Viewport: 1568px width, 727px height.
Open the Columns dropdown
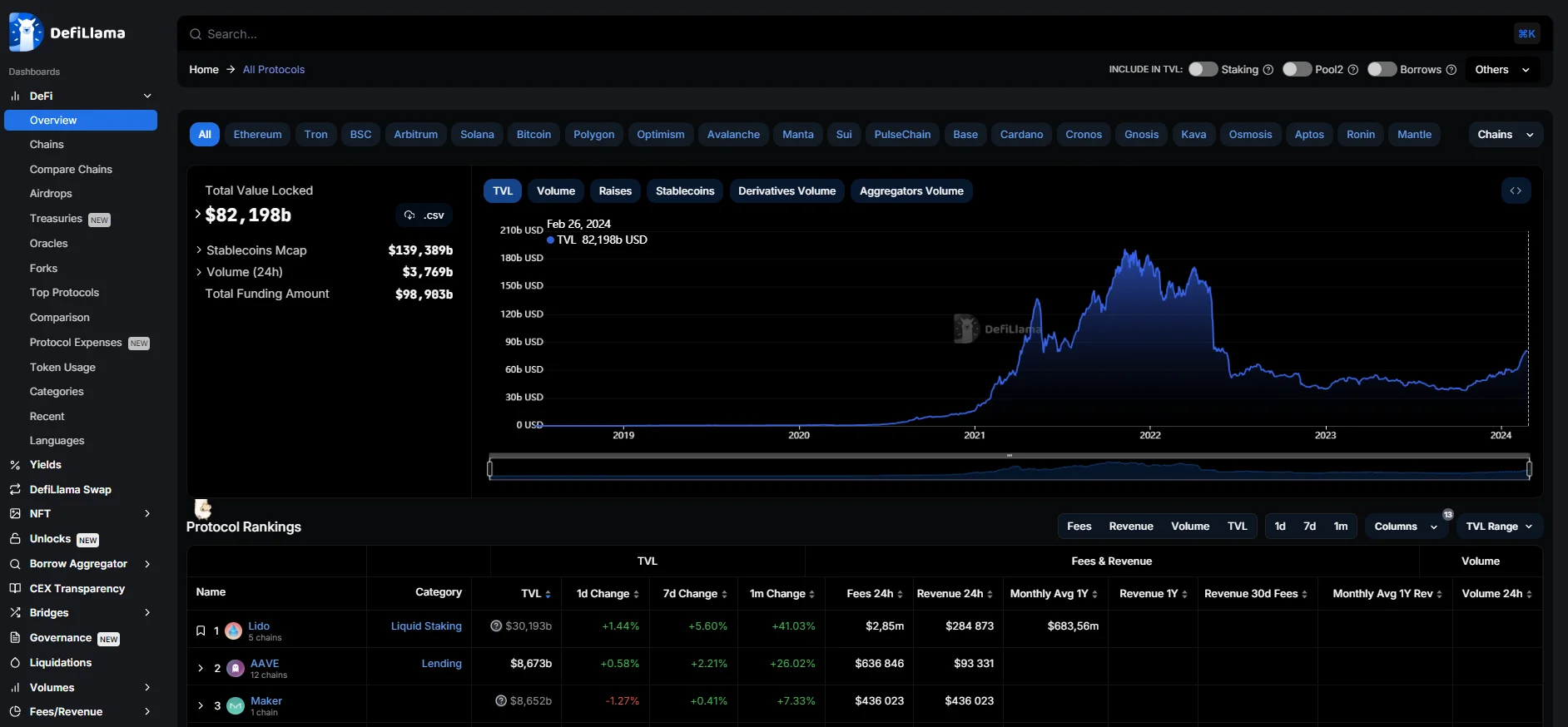(x=1407, y=527)
